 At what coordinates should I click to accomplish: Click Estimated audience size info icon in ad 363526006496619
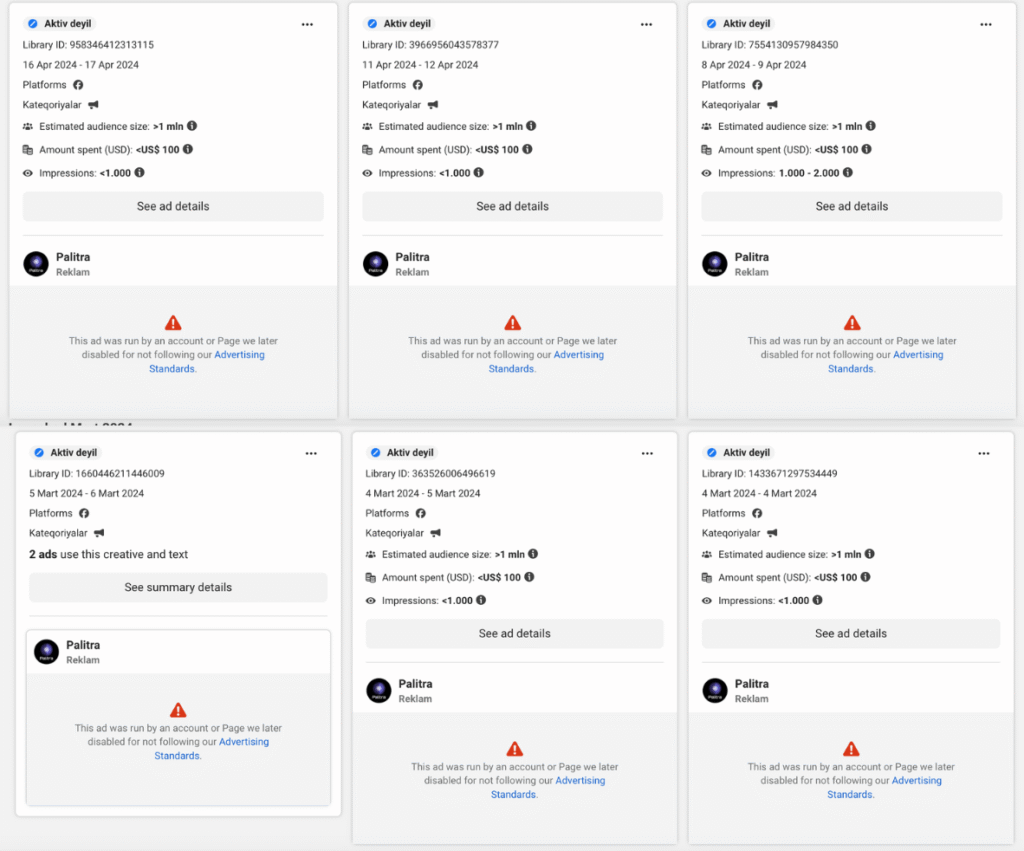tap(534, 554)
